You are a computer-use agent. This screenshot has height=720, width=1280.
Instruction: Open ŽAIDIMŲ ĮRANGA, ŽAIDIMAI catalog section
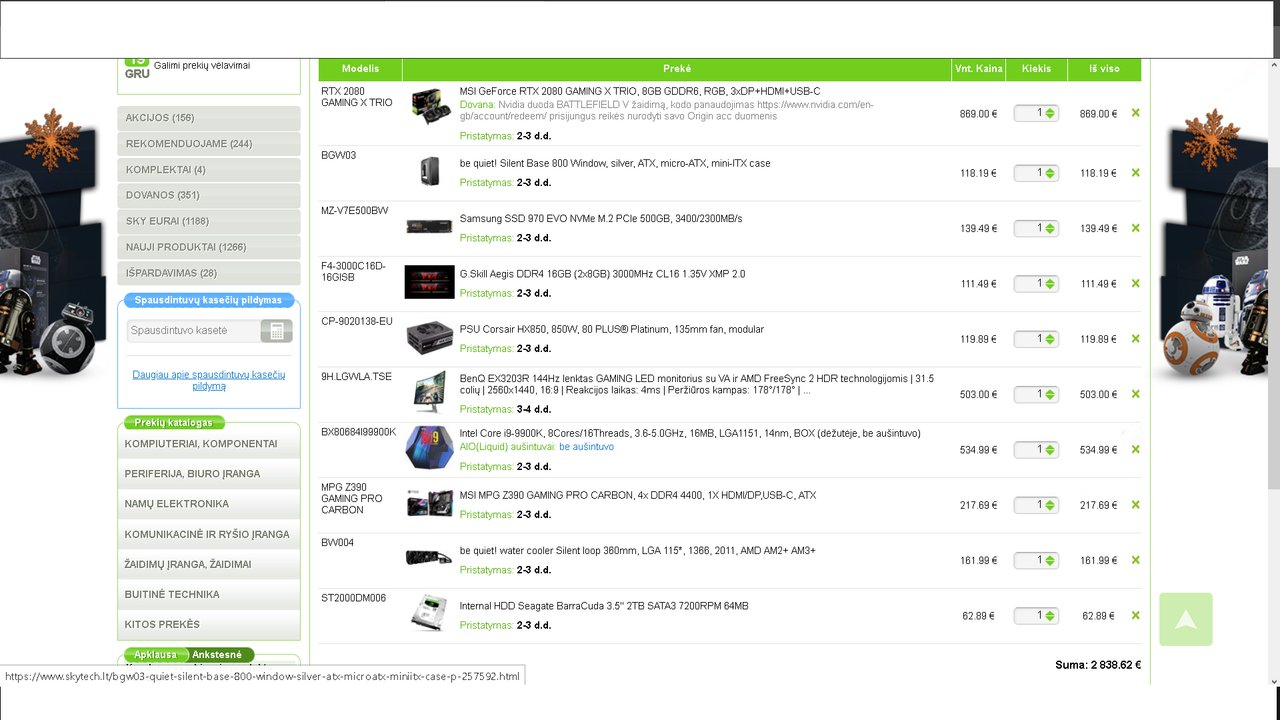209,564
